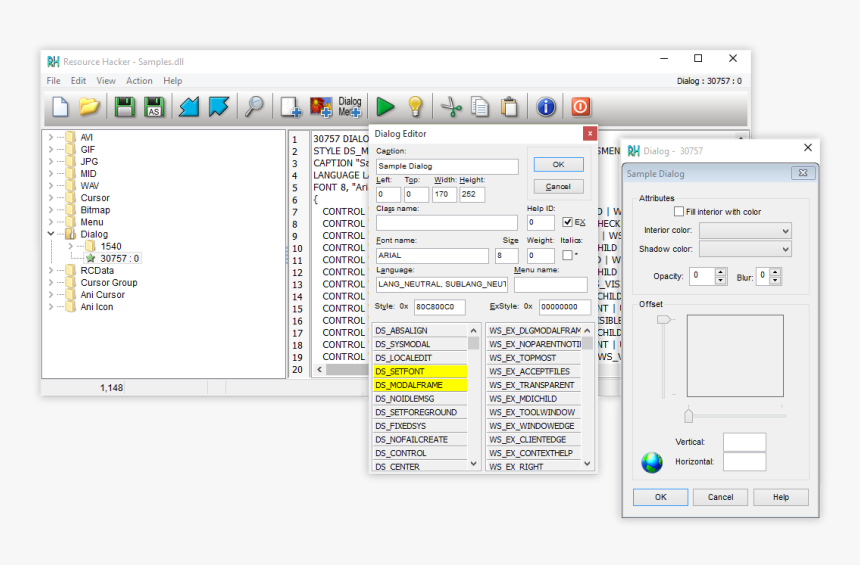Paste with the clipboard icon
The height and width of the screenshot is (565, 860).
(510, 106)
